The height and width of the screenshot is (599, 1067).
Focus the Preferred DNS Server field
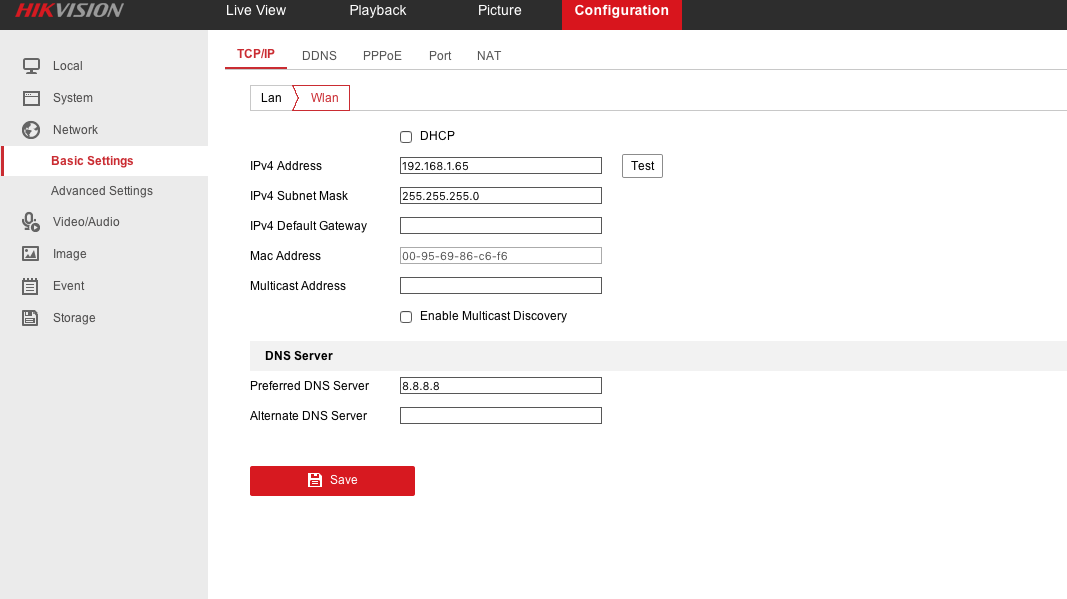coord(500,386)
